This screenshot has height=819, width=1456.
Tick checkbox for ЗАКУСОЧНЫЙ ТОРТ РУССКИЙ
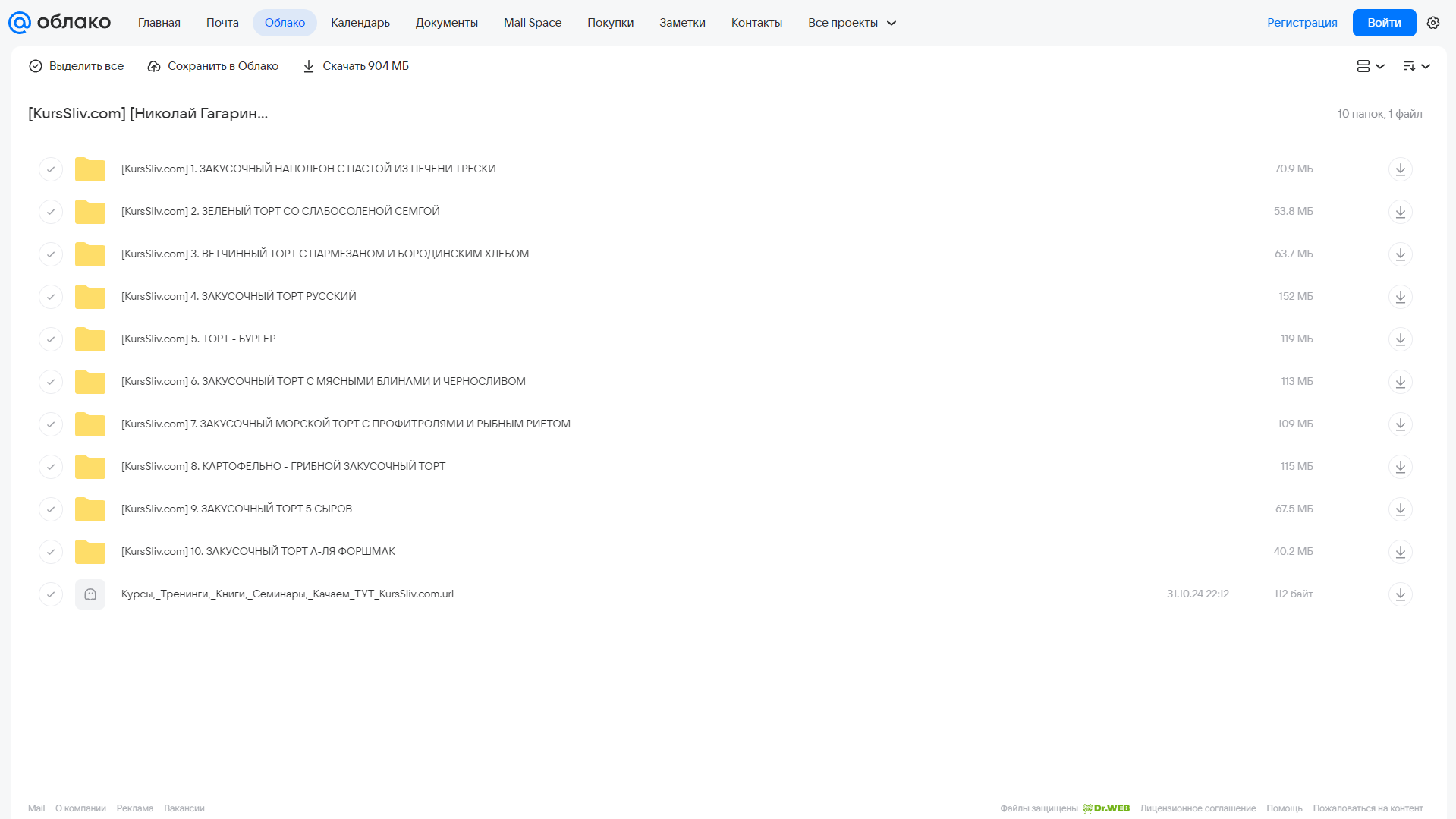[x=51, y=297]
